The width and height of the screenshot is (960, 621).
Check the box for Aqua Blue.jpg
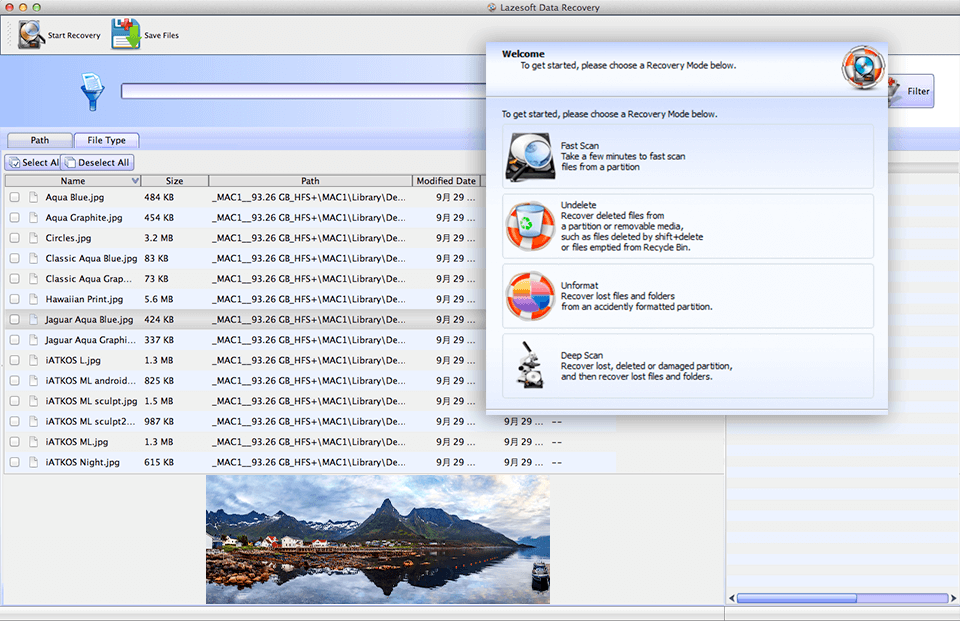[x=15, y=197]
